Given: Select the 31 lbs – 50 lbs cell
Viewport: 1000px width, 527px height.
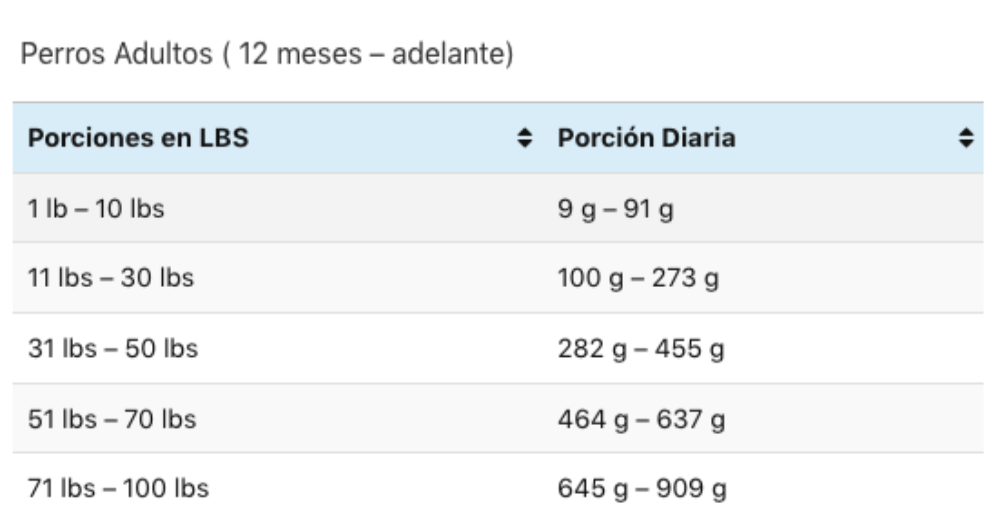Looking at the screenshot, I should tap(278, 348).
